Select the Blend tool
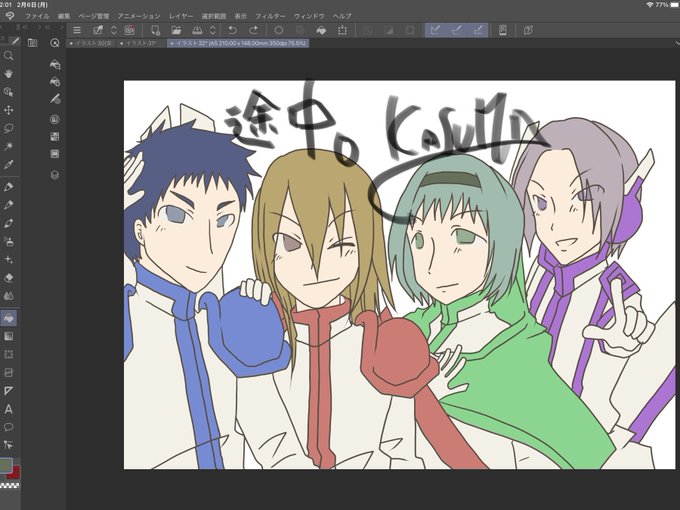Screen dimensions: 680x510 coord(8,296)
